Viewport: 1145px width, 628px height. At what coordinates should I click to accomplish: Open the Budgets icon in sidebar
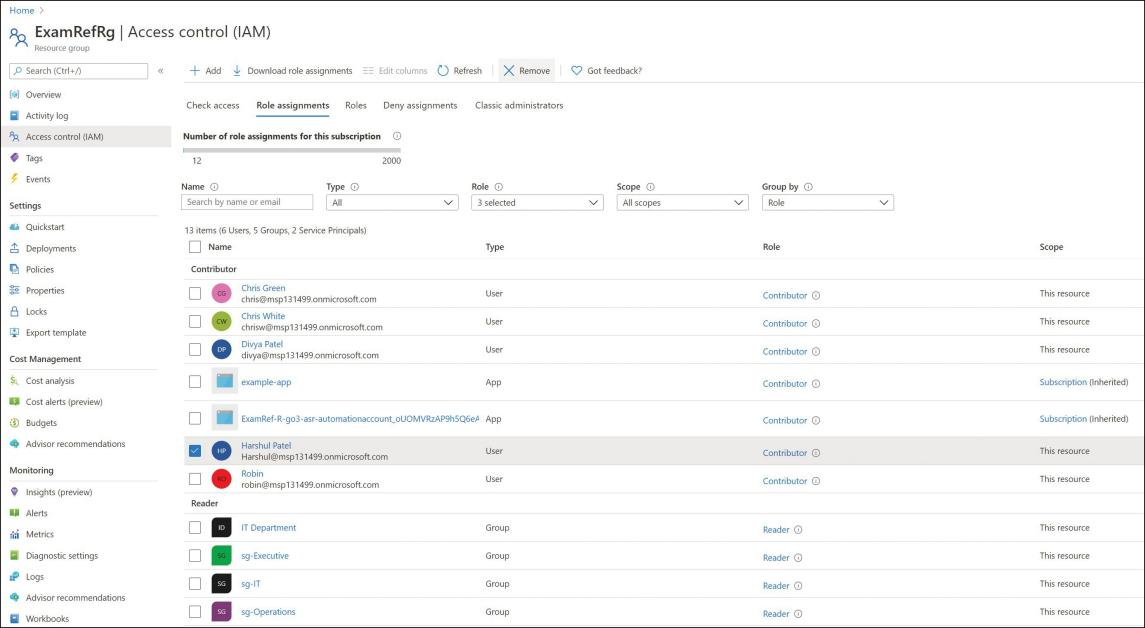(15, 423)
